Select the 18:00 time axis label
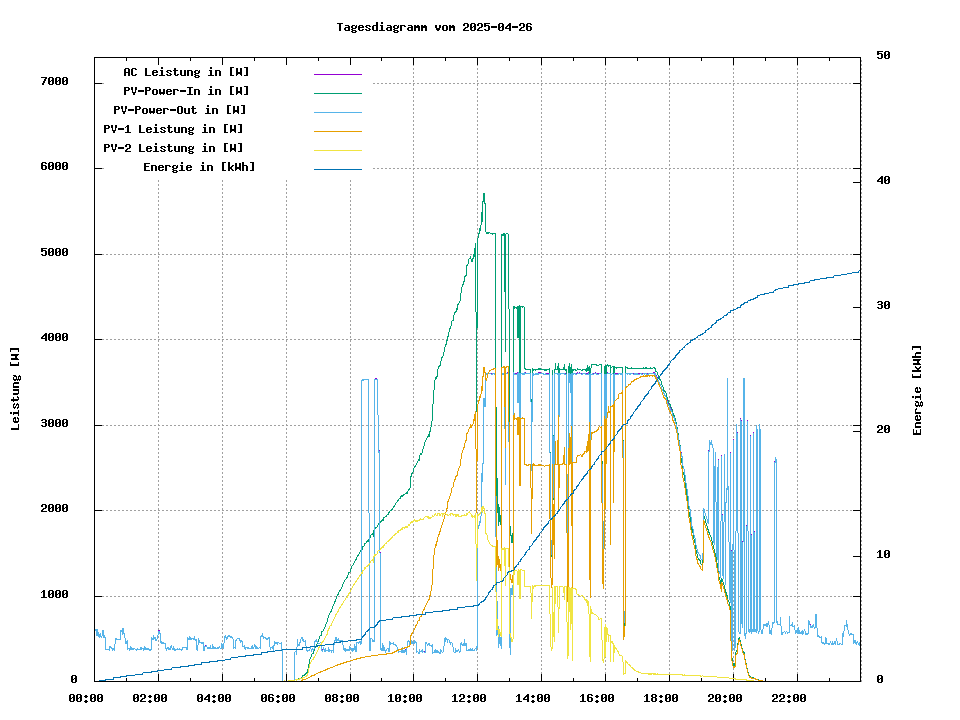Image resolution: width=960 pixels, height=720 pixels. coord(660,698)
